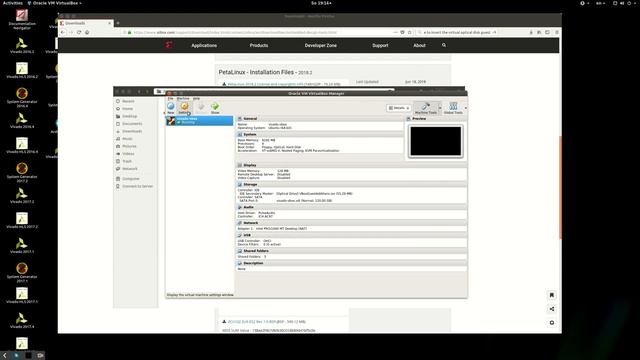This screenshot has height=360, width=640.
Task: Click the share icon on webpage side
Action: point(552,309)
